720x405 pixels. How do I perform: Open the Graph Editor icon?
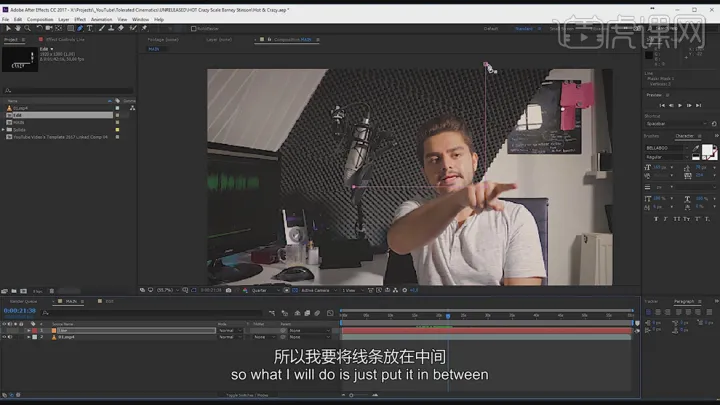click(x=330, y=313)
